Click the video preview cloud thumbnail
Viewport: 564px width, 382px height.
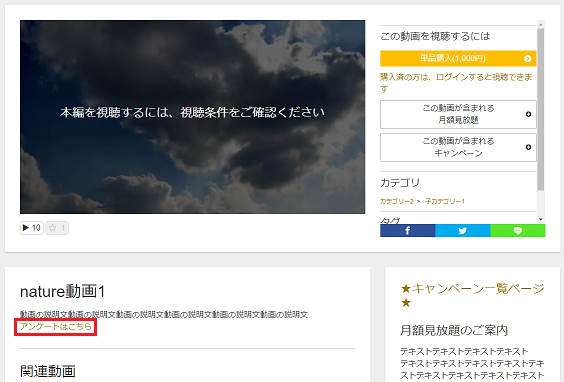click(x=192, y=117)
